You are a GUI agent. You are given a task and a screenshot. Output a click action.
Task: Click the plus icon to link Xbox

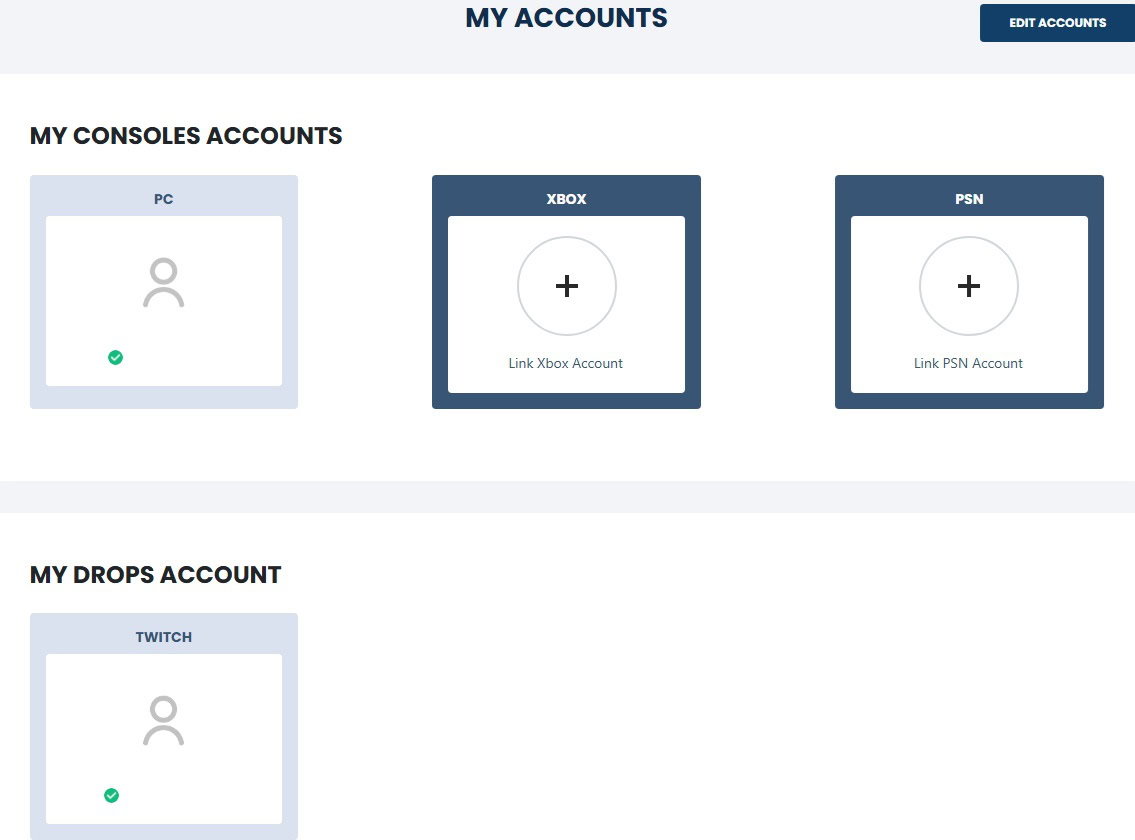pyautogui.click(x=567, y=286)
